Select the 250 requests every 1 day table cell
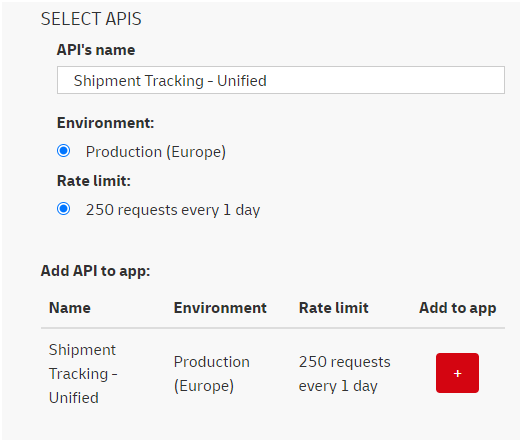 344,374
